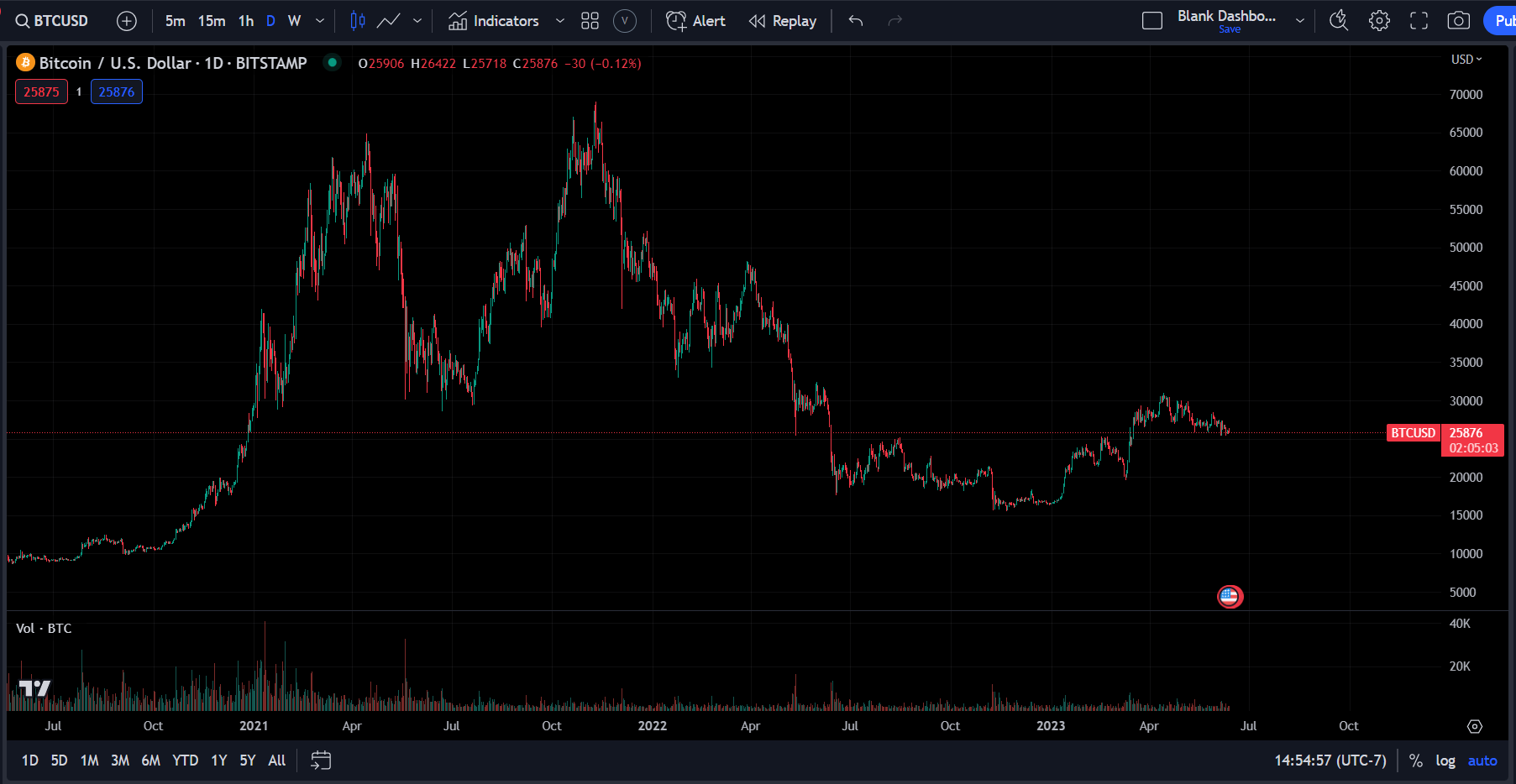Set date range to 6M
This screenshot has height=784, width=1516.
click(x=151, y=760)
